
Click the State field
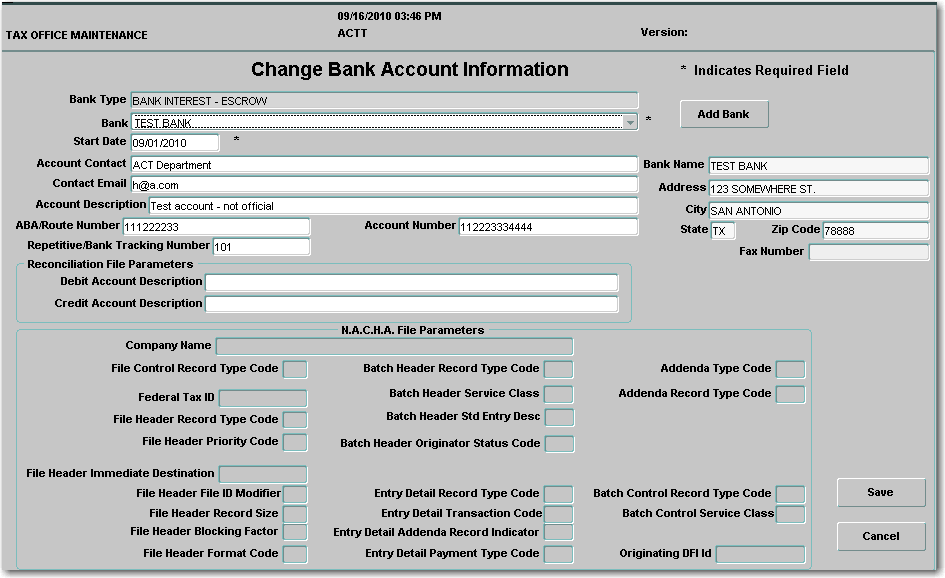pyautogui.click(x=723, y=231)
